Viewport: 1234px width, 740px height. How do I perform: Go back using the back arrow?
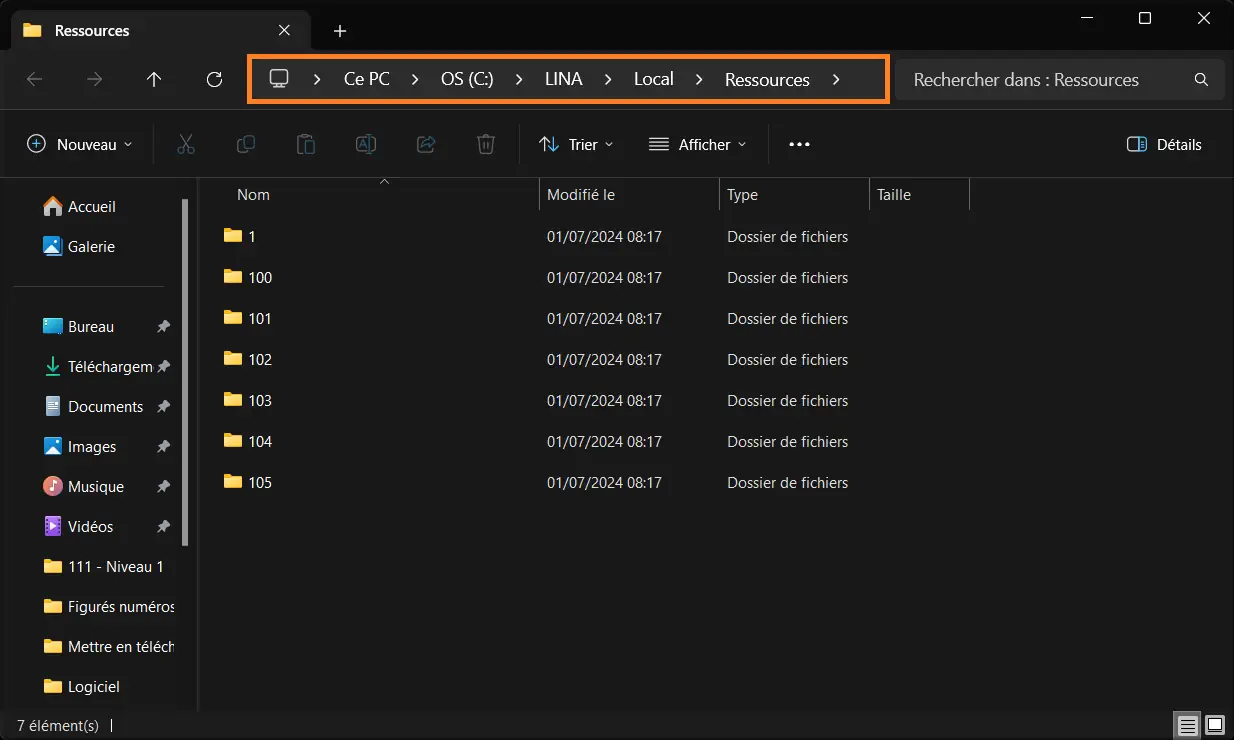pyautogui.click(x=34, y=80)
